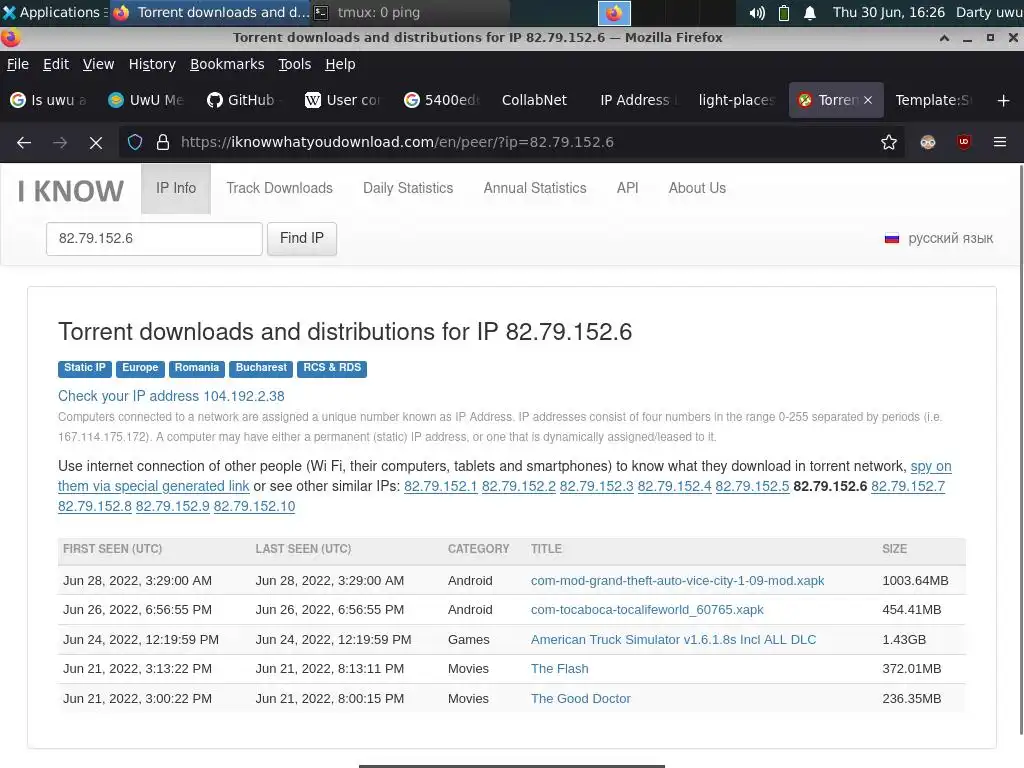1024x768 pixels.
Task: Go back with the browser back arrow
Action: click(24, 142)
